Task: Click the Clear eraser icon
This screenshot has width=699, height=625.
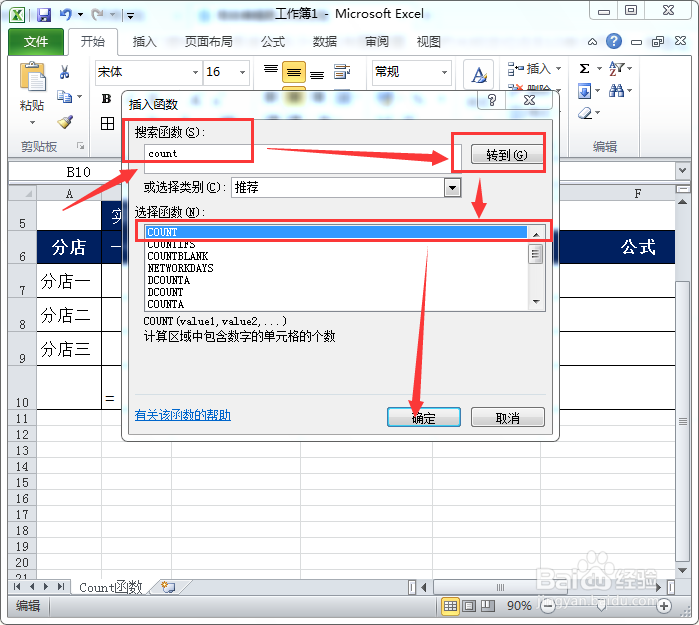Action: pos(585,113)
